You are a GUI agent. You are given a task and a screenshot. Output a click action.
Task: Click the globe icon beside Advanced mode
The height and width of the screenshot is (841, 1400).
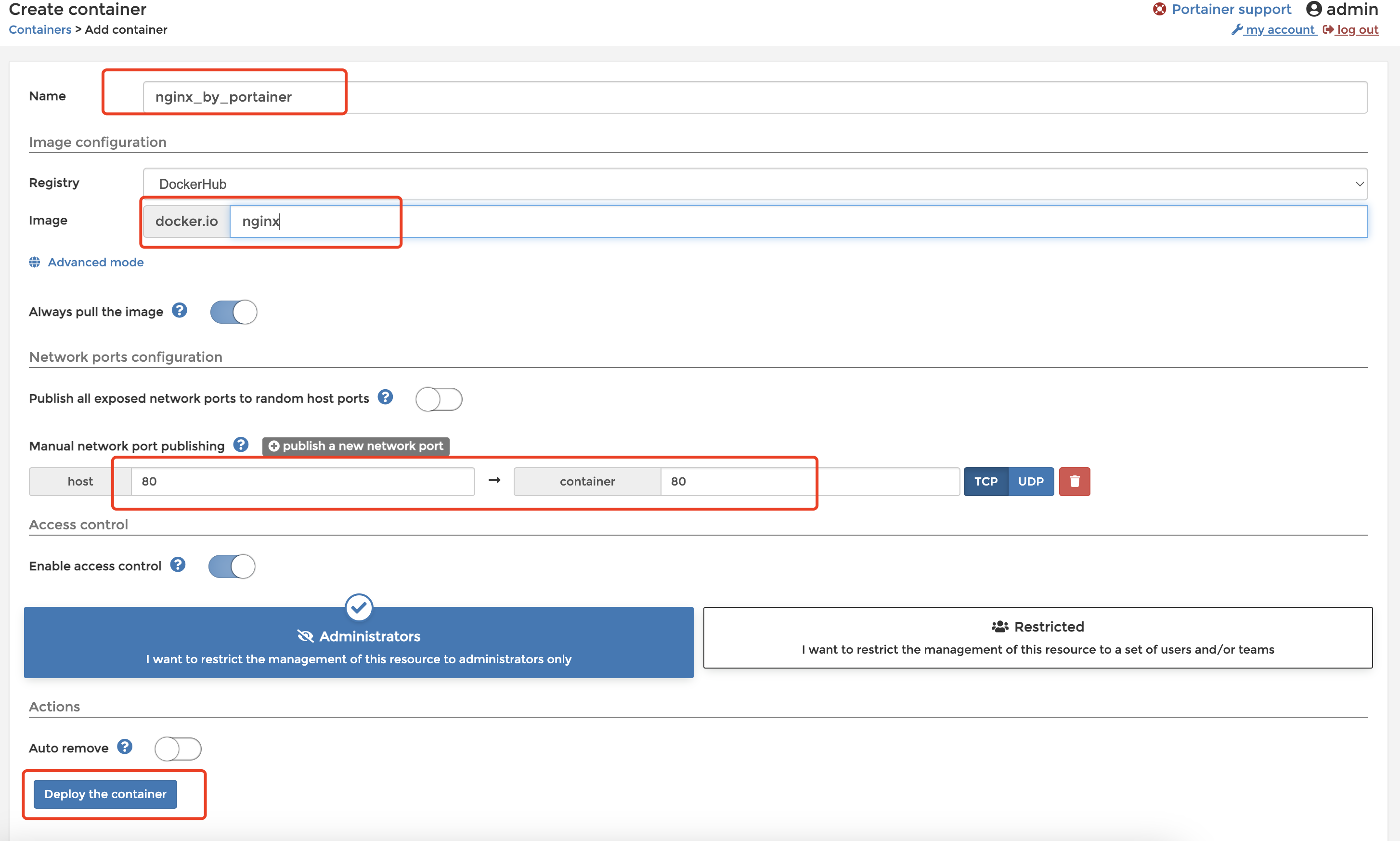[35, 263]
